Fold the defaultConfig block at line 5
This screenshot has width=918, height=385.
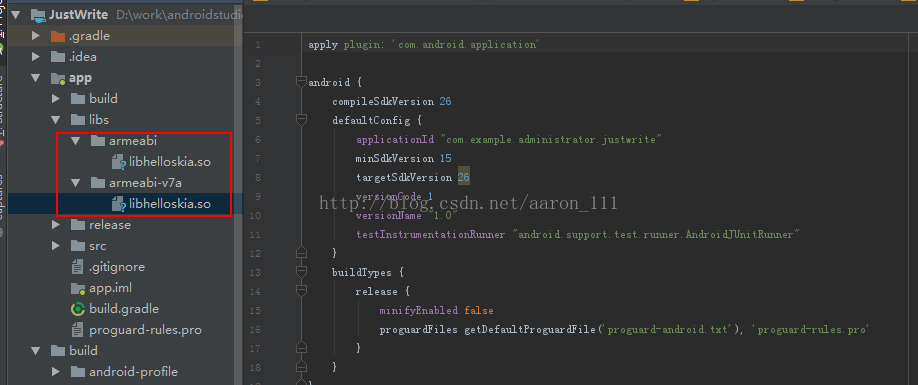pos(301,120)
